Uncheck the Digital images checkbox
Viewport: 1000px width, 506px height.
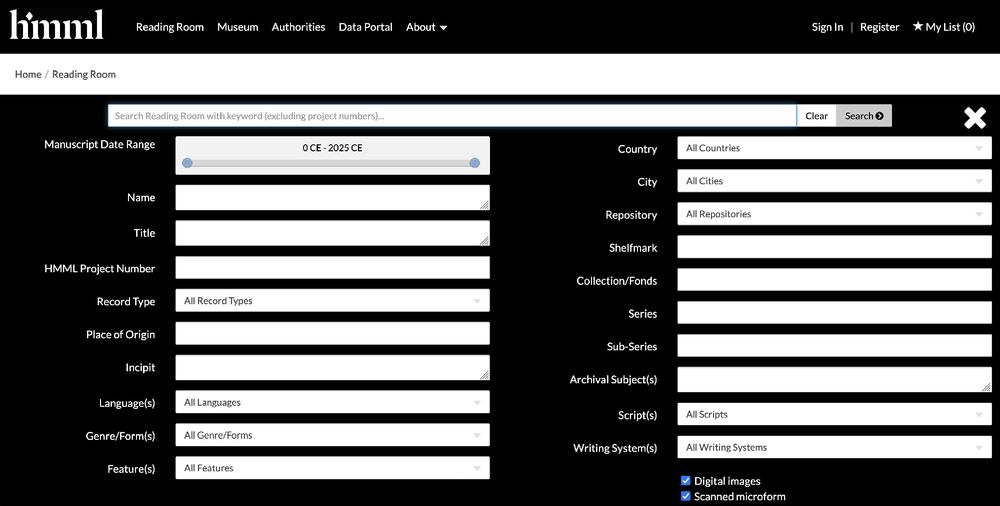(686, 480)
